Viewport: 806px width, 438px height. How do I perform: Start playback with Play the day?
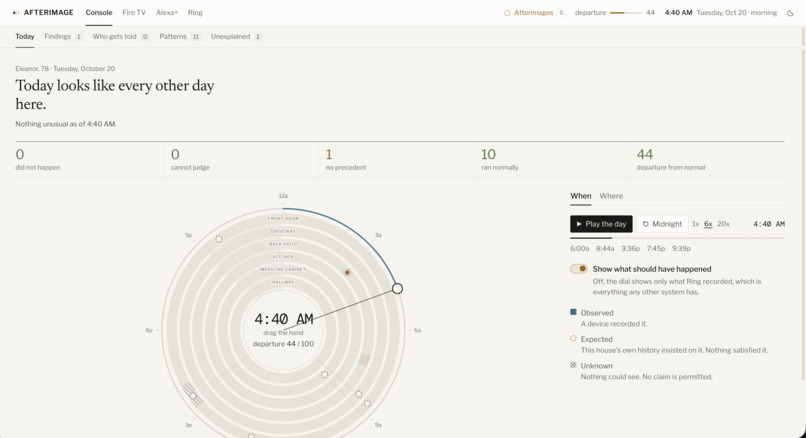601,224
